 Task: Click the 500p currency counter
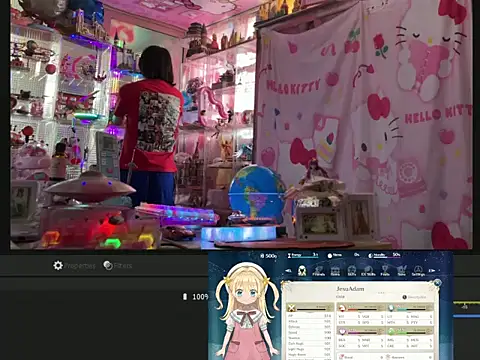coord(268,256)
